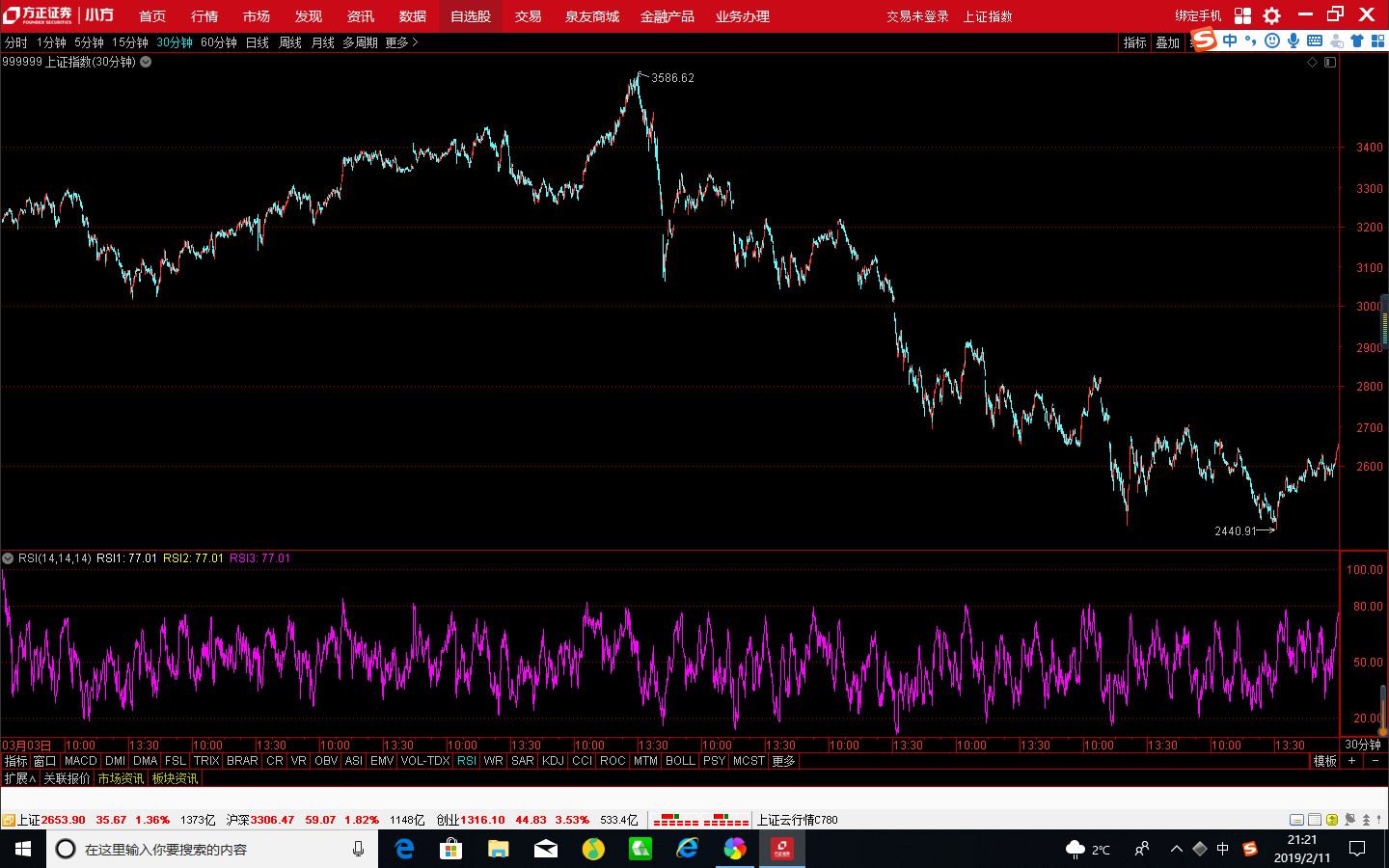This screenshot has width=1389, height=868.
Task: Open File Explorer from taskbar
Action: (x=498, y=849)
